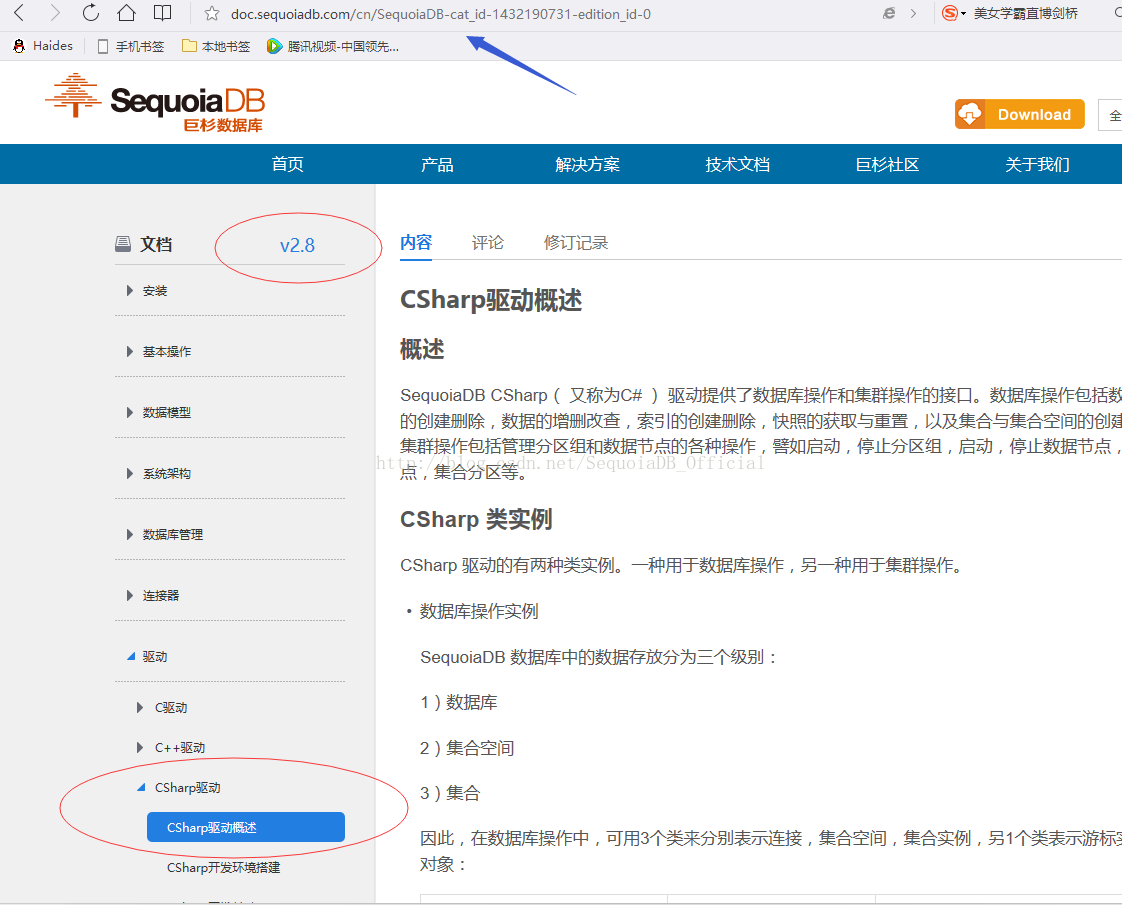This screenshot has height=905, width=1122.
Task: Switch to the 修订记录 tab
Action: [x=575, y=243]
